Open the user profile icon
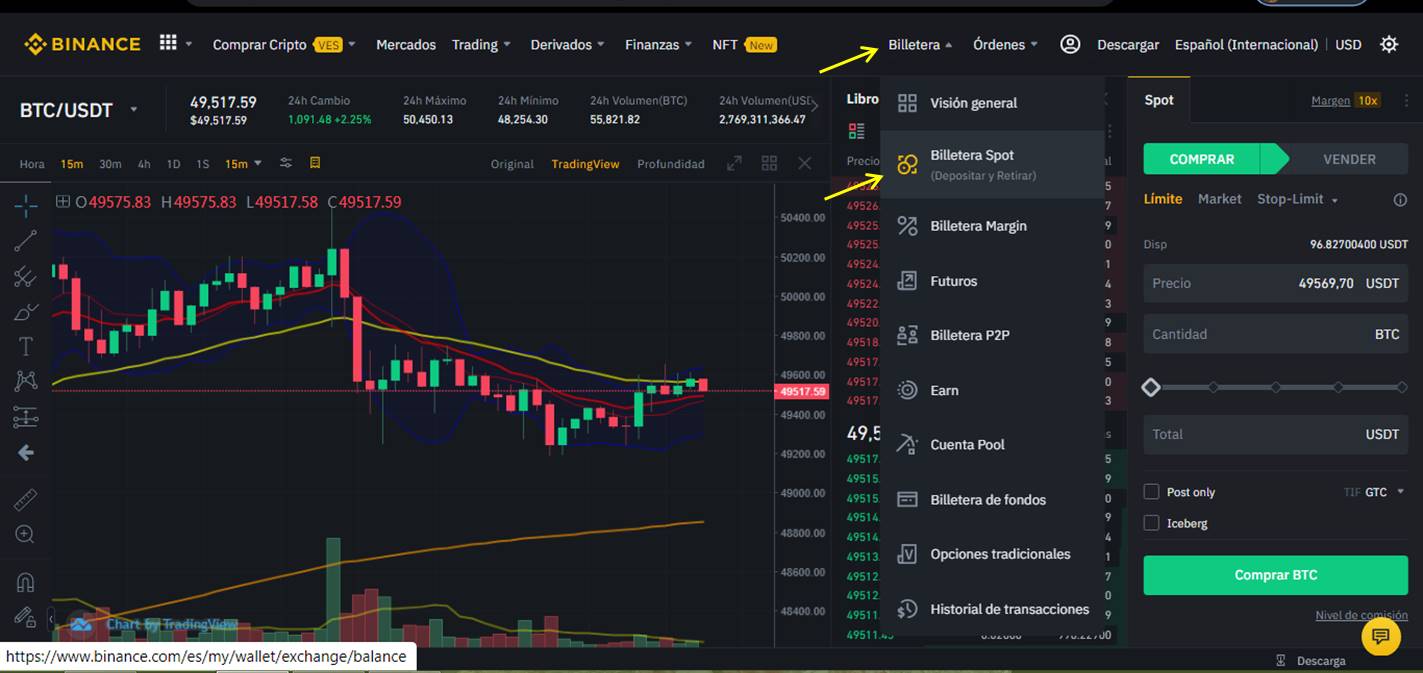The width and height of the screenshot is (1423, 673). (1070, 44)
